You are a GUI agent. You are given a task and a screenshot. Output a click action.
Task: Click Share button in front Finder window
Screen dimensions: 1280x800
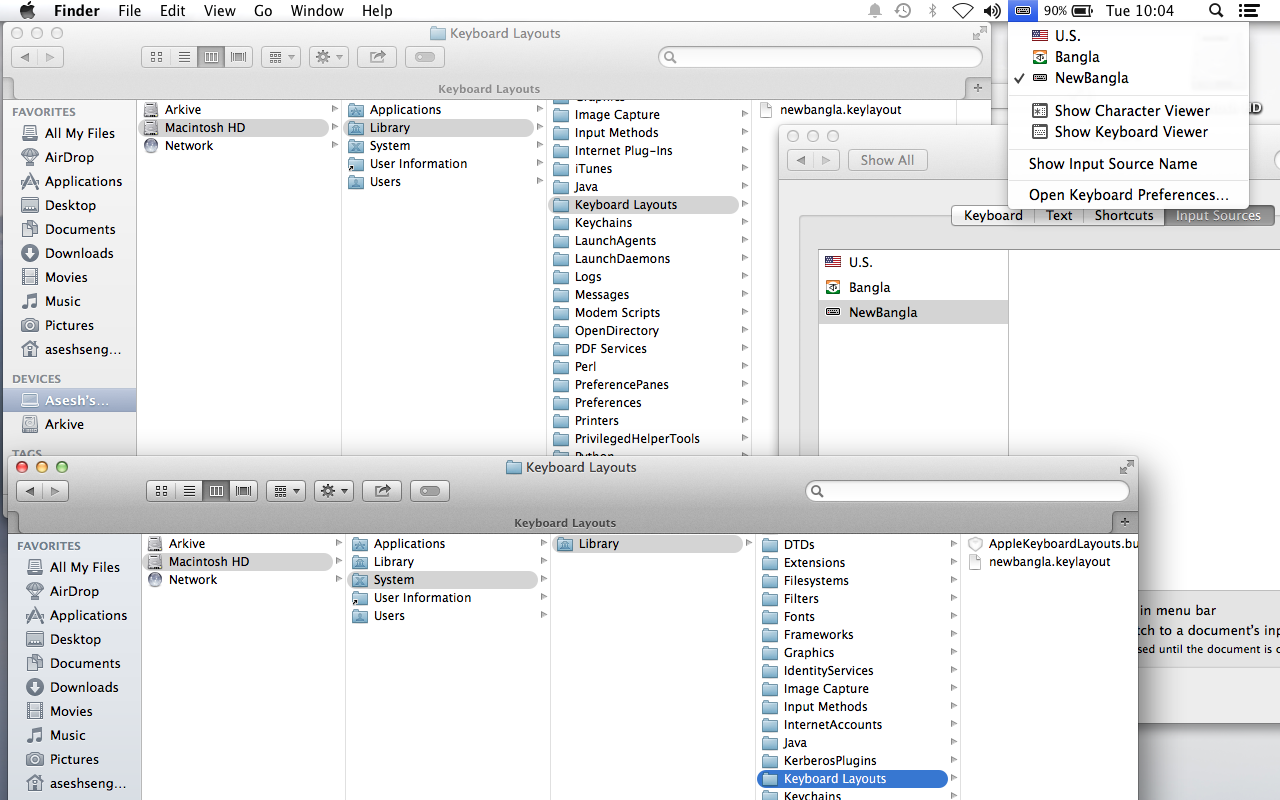(381, 491)
